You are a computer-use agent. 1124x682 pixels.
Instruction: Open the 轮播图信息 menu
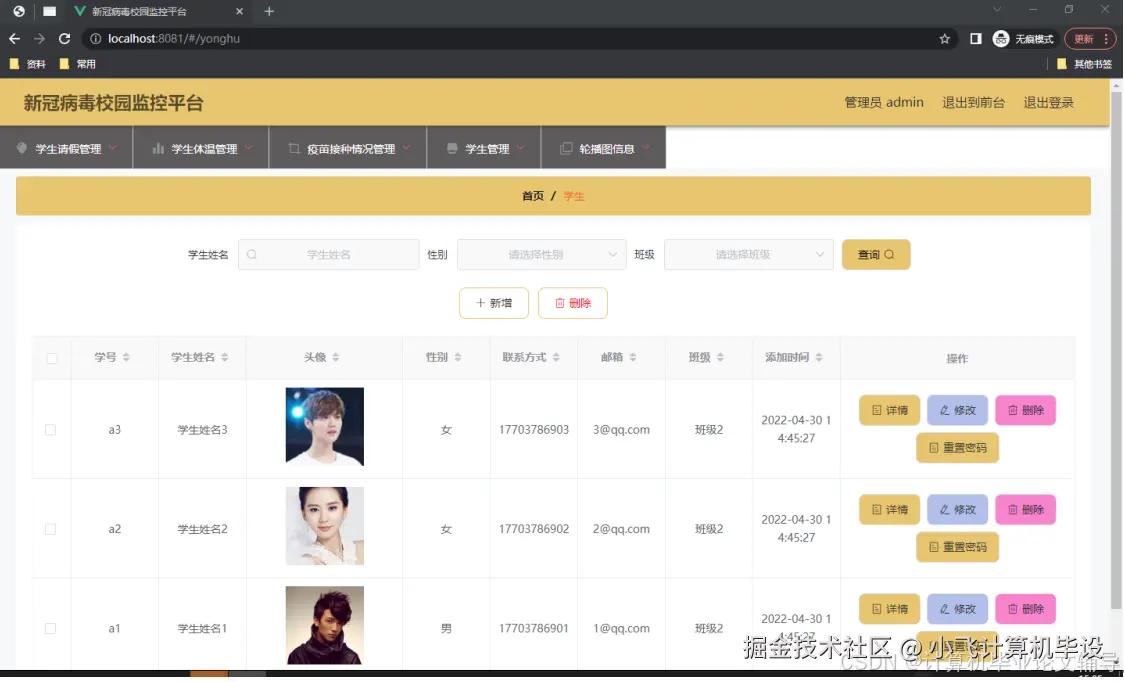(604, 148)
